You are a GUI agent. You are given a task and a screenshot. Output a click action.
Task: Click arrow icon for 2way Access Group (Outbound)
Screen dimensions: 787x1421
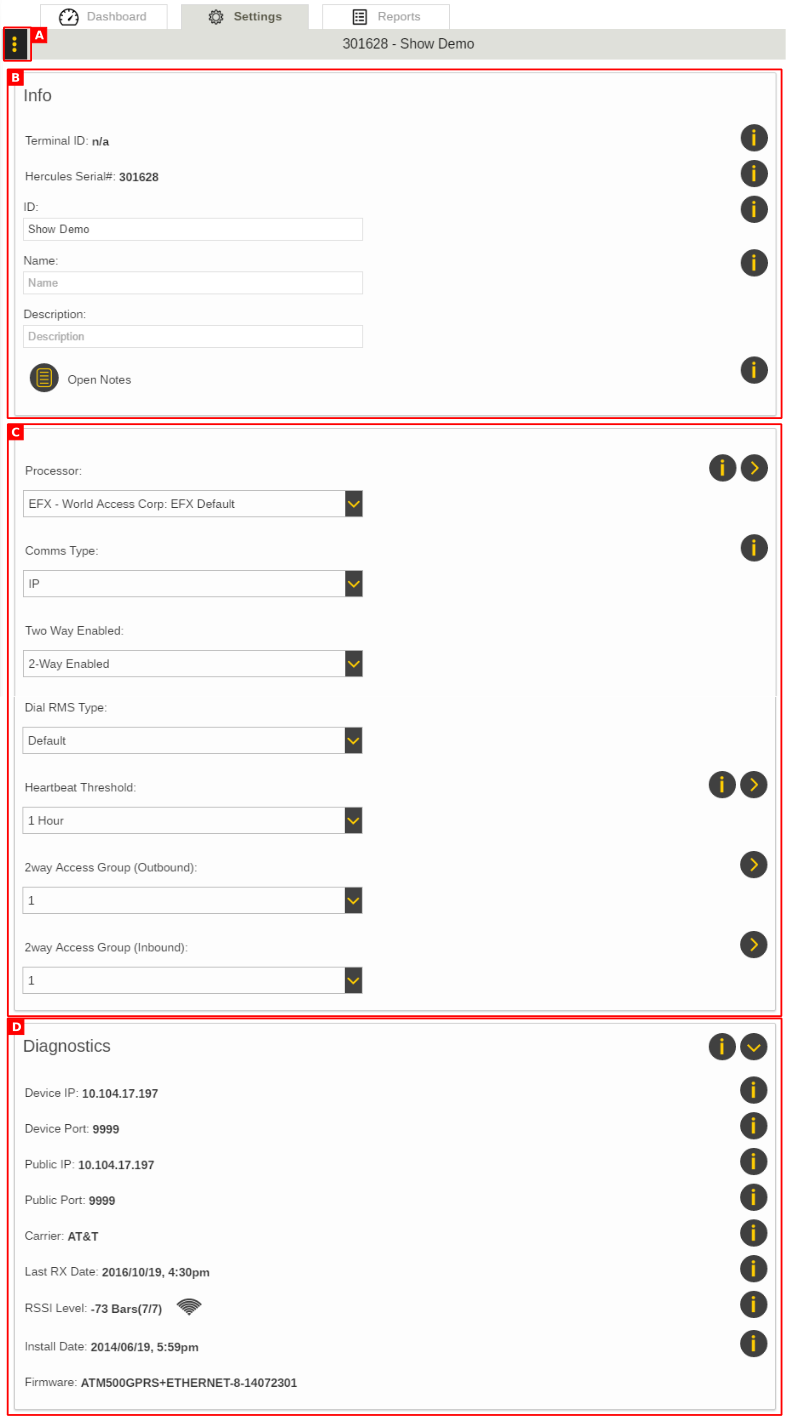click(754, 865)
